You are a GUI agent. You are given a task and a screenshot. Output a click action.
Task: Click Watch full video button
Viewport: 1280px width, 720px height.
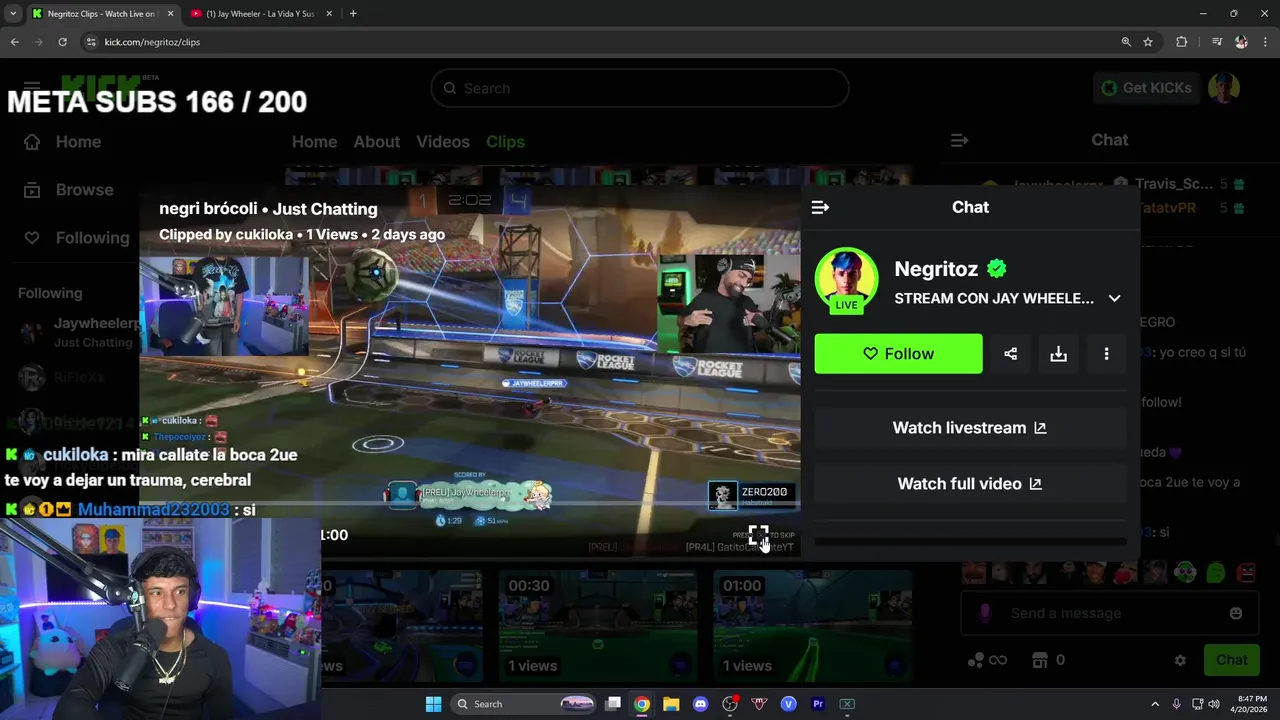[970, 484]
